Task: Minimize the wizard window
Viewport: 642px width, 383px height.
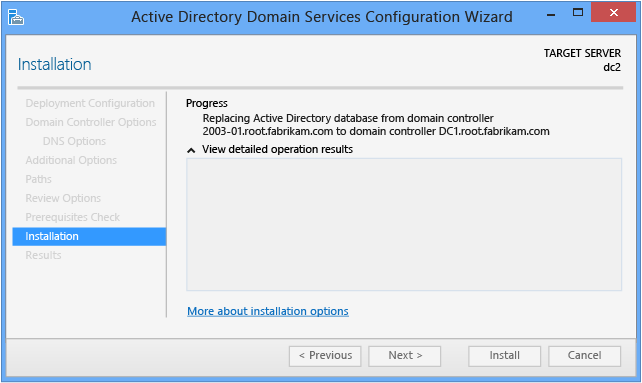Action: pyautogui.click(x=551, y=14)
